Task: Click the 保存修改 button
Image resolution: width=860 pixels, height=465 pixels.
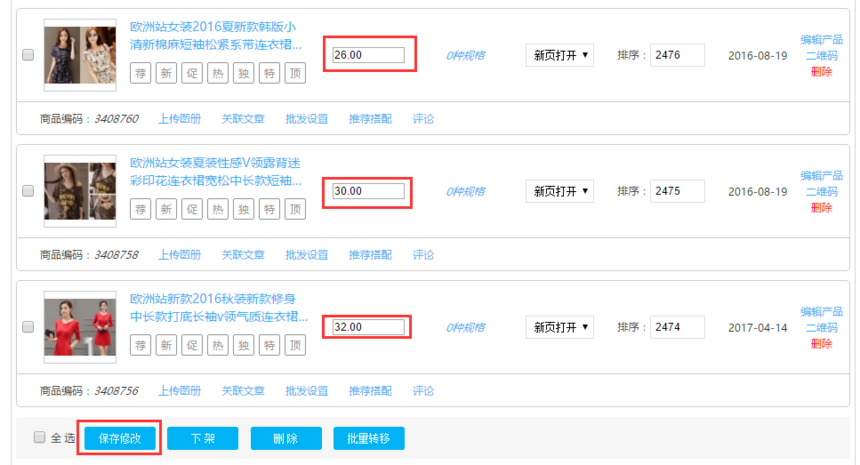Action: click(119, 438)
